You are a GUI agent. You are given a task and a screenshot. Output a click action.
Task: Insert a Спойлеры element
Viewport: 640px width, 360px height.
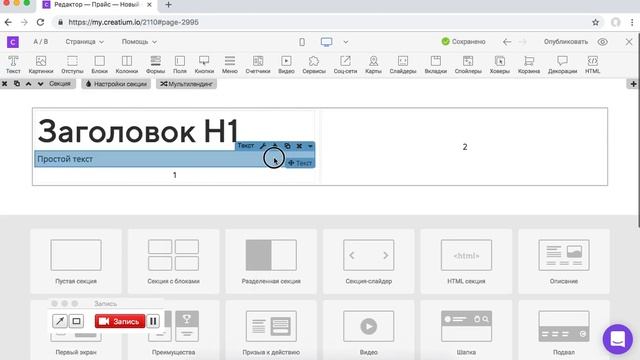pyautogui.click(x=468, y=64)
